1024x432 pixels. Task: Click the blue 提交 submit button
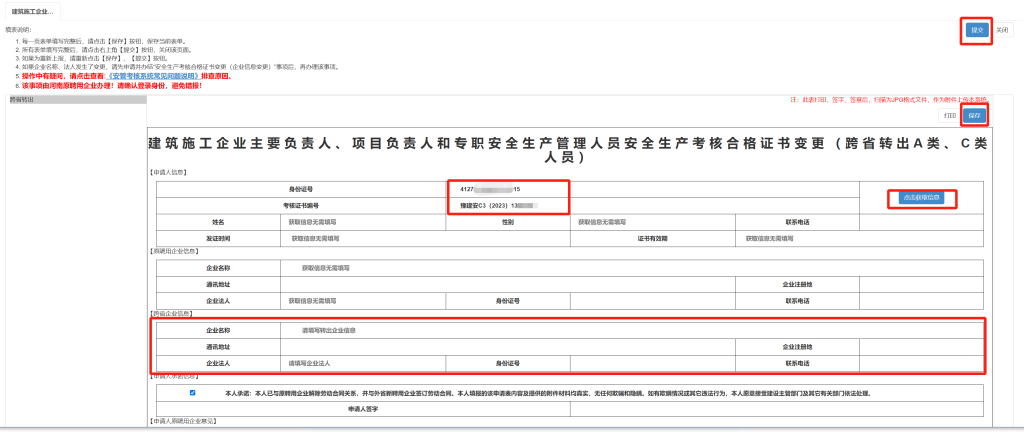click(977, 30)
